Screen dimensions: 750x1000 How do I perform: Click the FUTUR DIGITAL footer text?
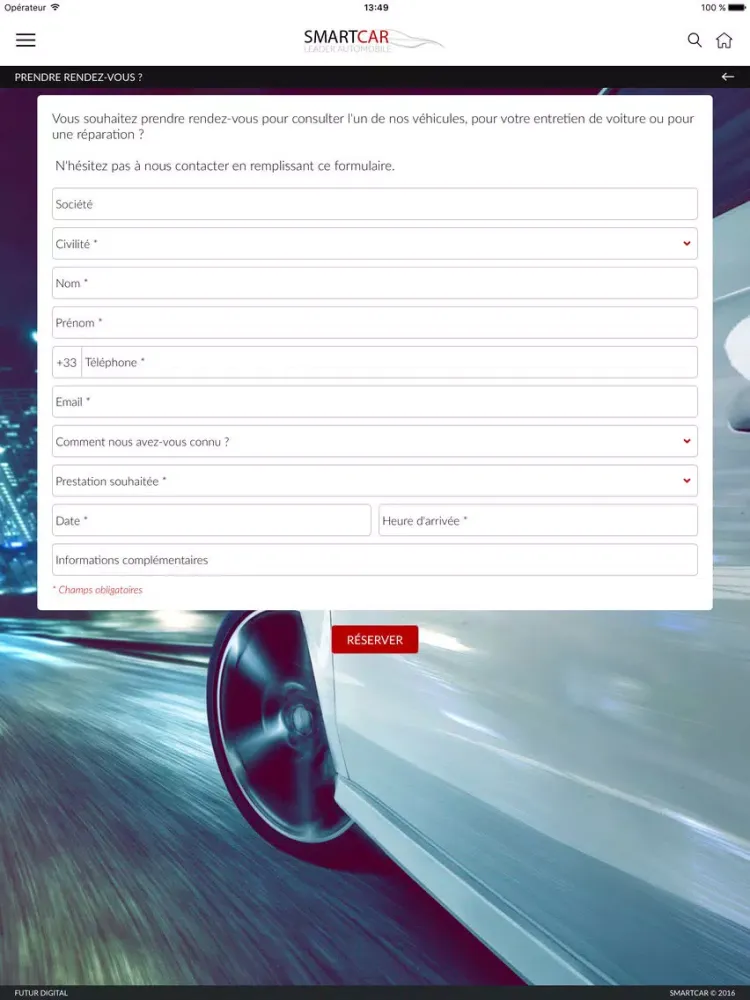[x=41, y=993]
